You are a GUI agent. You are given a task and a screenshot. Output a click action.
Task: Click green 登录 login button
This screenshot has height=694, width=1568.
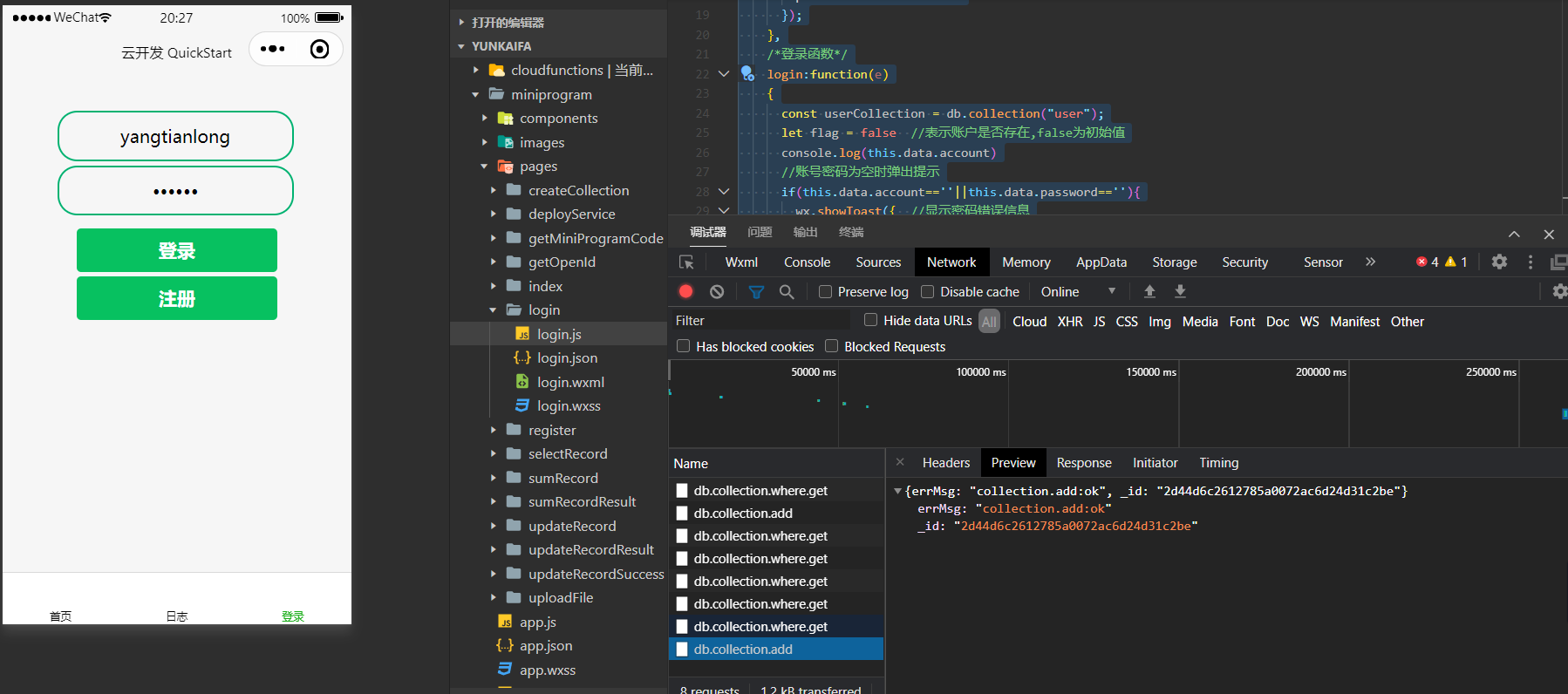[177, 250]
